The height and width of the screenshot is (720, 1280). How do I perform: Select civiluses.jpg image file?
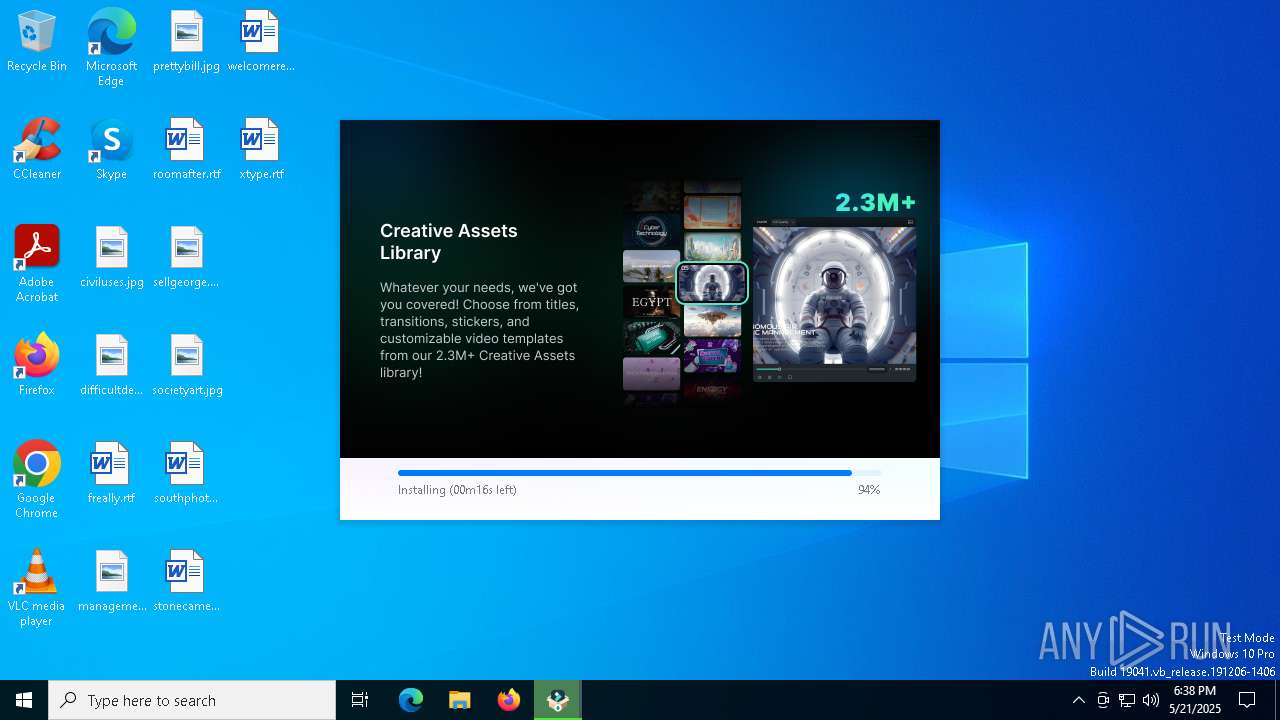(x=111, y=257)
